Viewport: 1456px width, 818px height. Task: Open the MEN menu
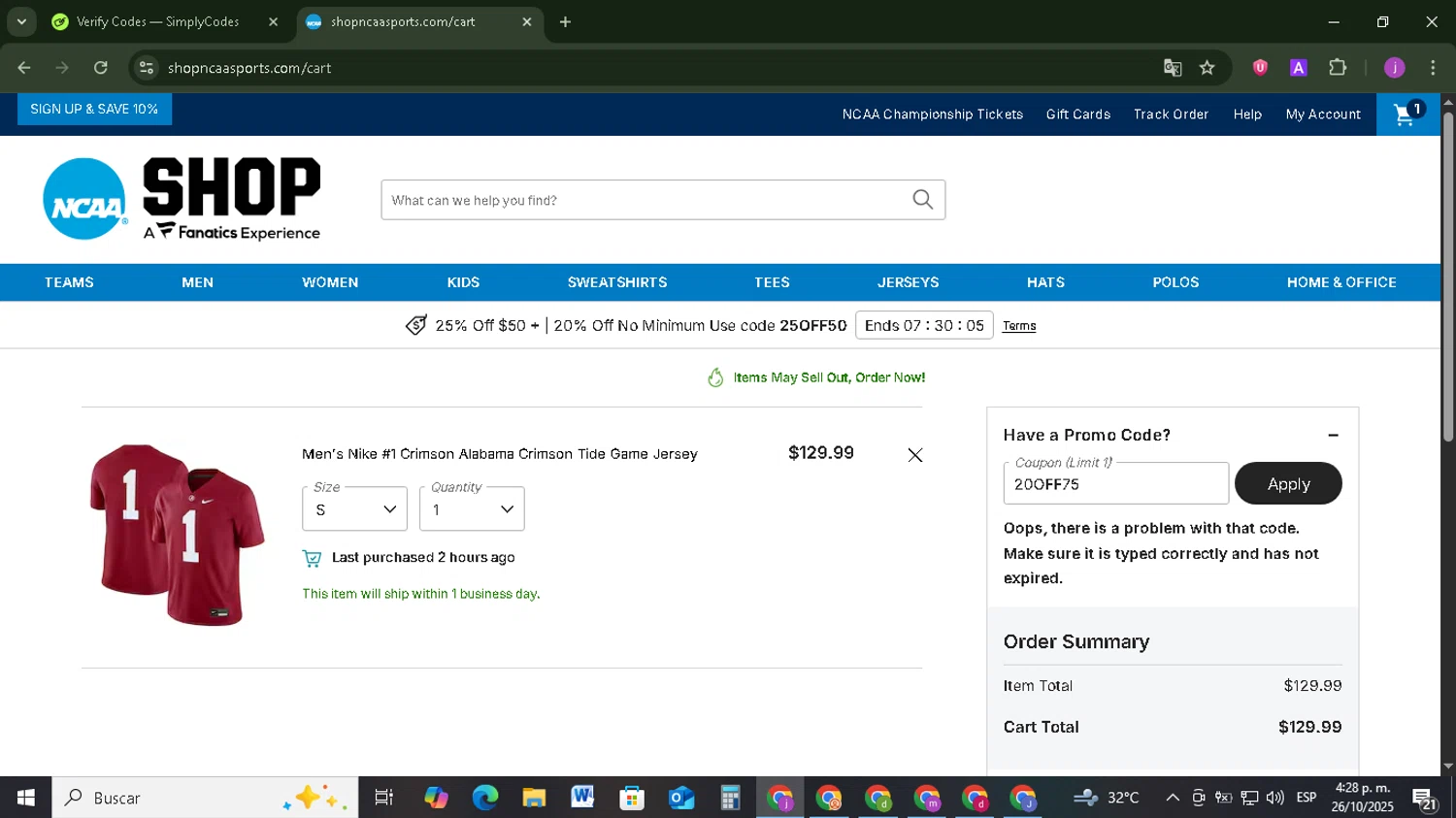click(197, 282)
